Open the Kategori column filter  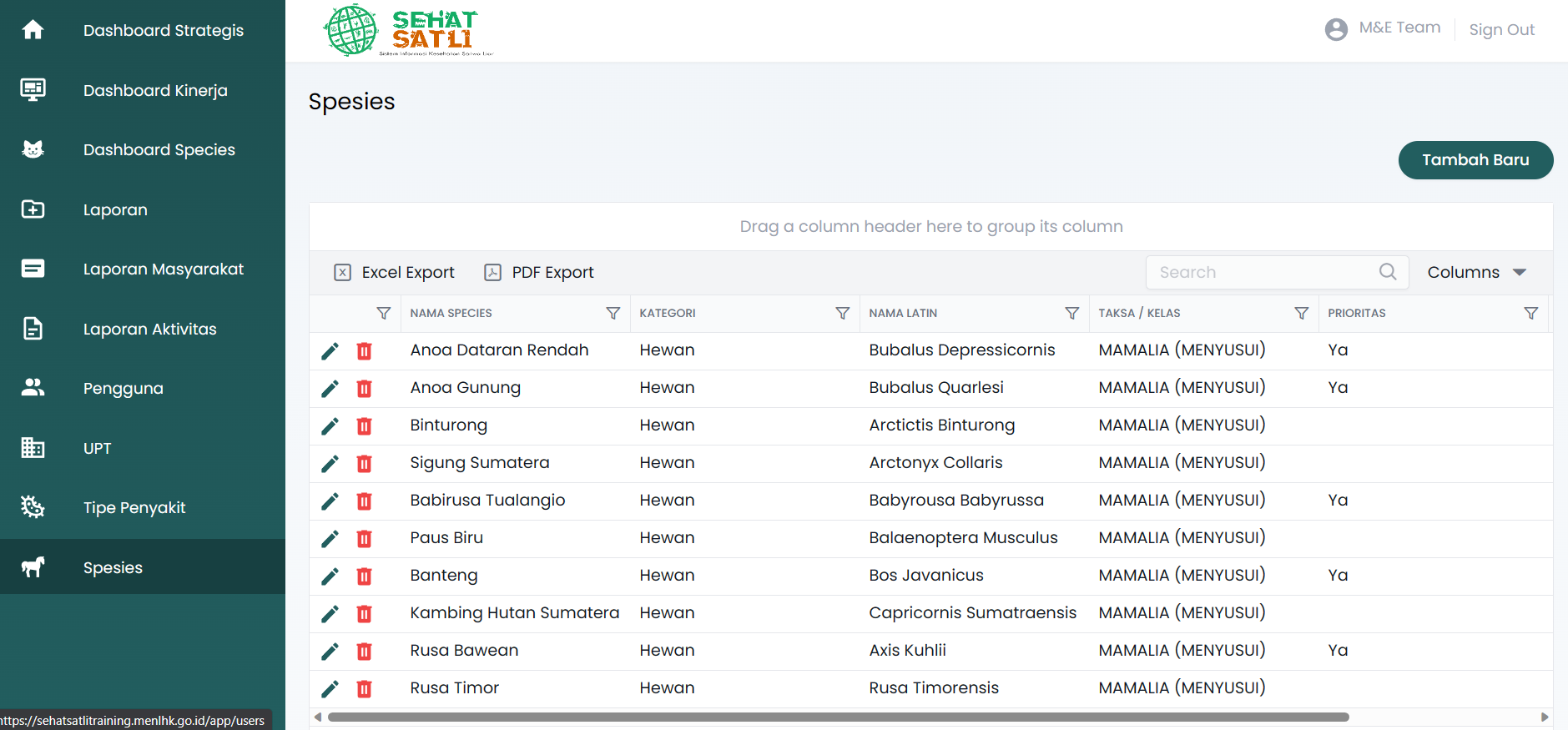(x=843, y=313)
